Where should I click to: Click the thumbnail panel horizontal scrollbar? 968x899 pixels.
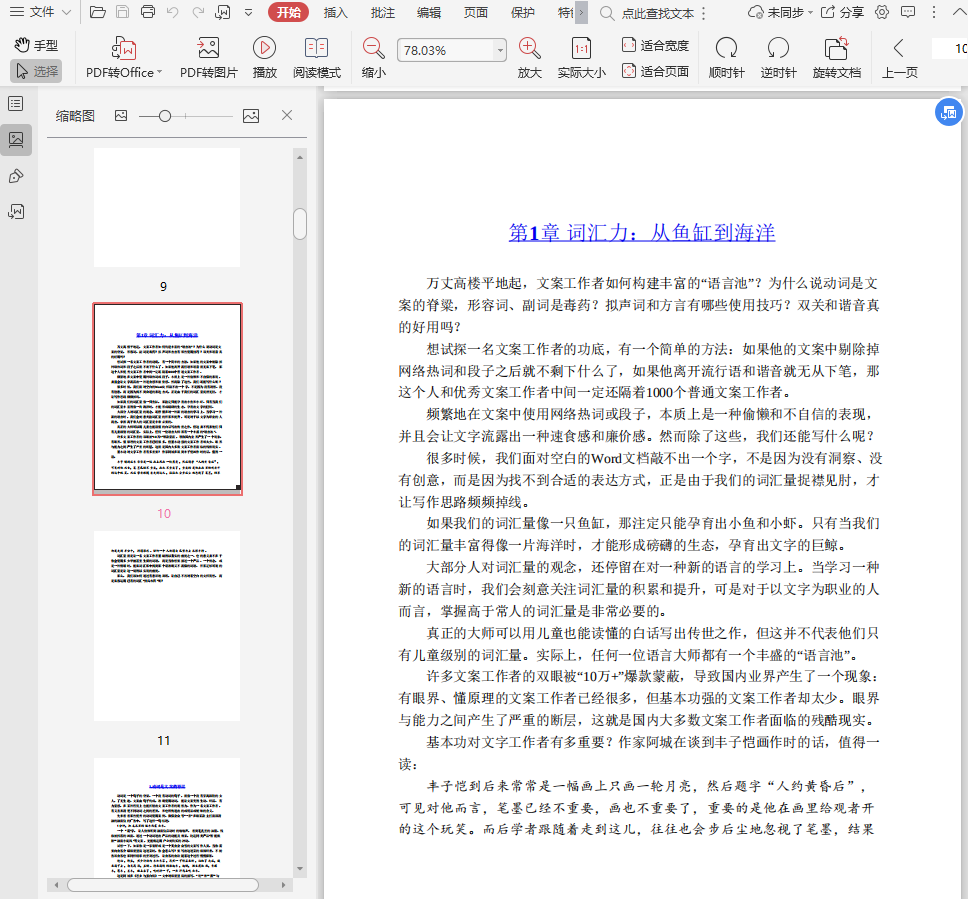(x=163, y=885)
